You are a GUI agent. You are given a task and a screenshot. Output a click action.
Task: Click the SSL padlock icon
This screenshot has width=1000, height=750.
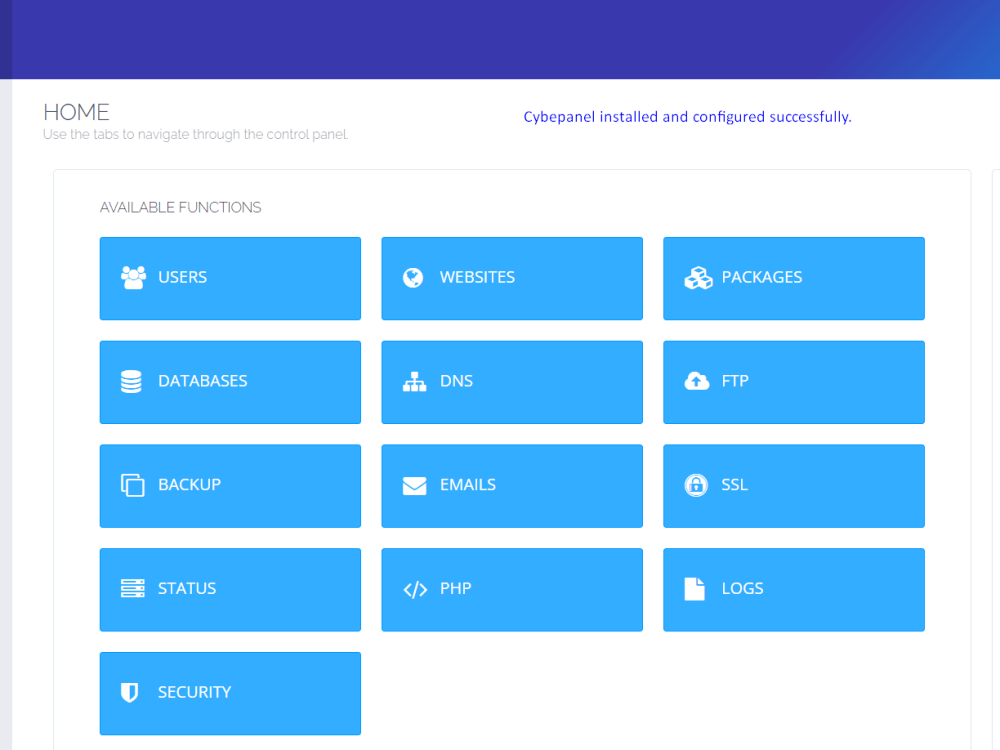696,485
